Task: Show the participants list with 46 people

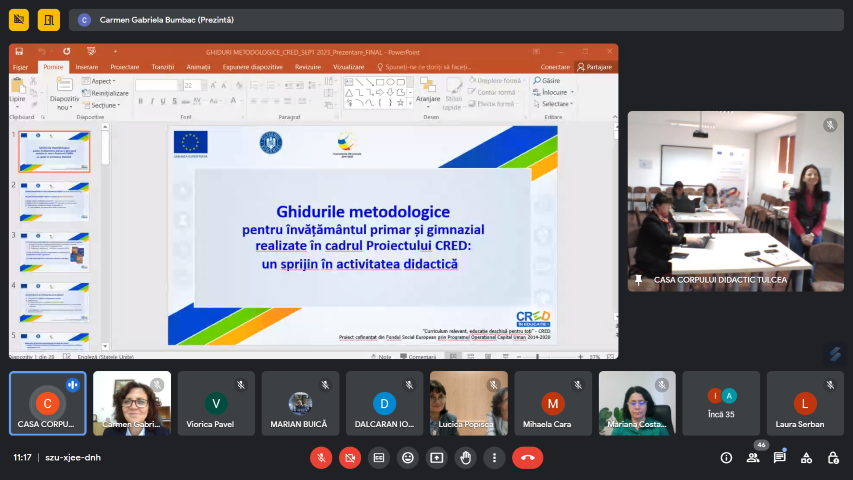Action: point(752,457)
